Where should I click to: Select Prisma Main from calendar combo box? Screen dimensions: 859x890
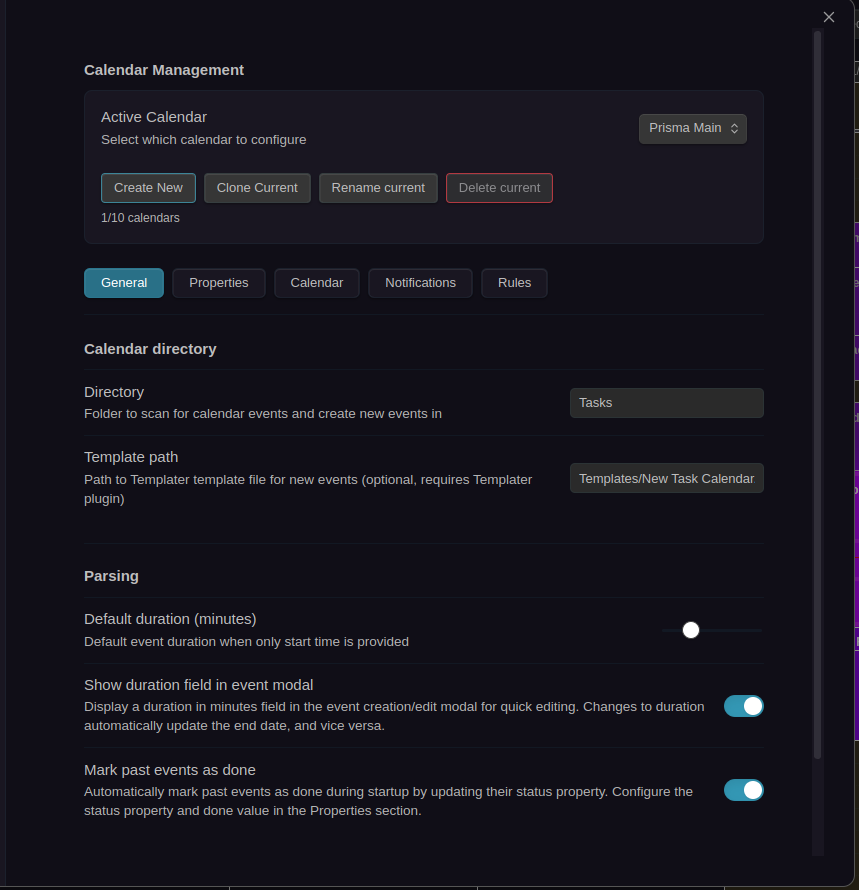[692, 128]
